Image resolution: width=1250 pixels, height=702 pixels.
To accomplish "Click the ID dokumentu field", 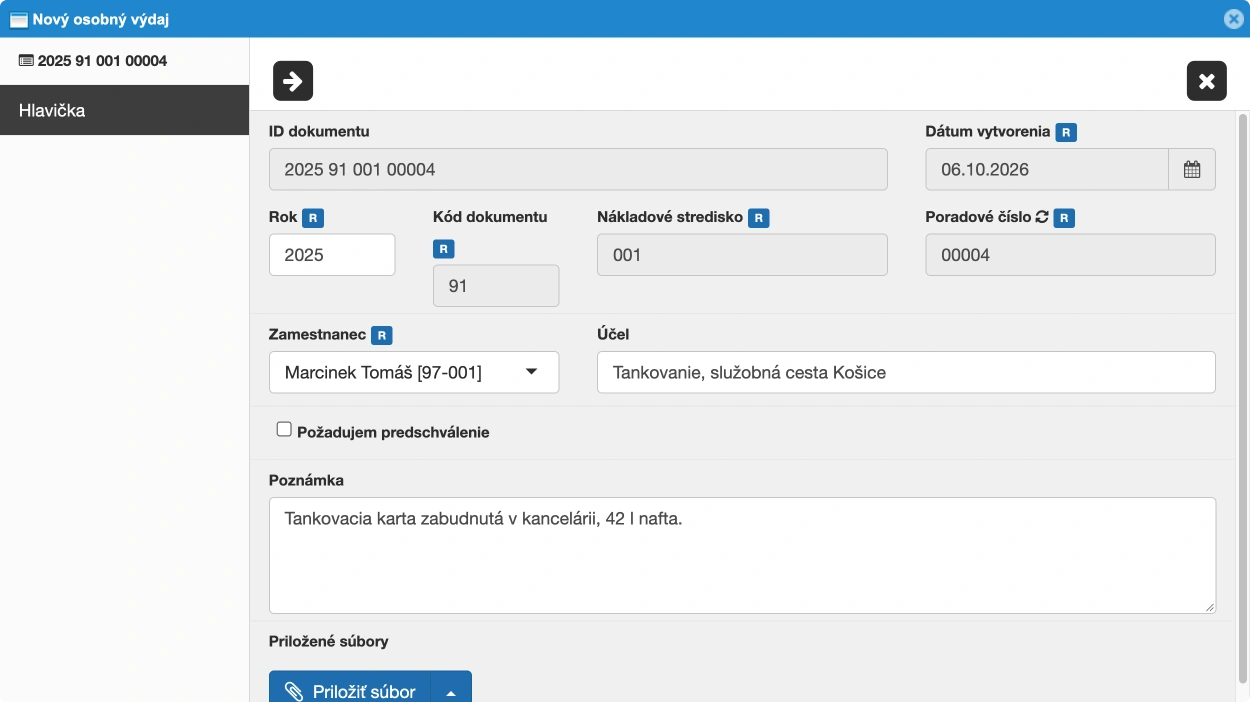I will tap(578, 170).
